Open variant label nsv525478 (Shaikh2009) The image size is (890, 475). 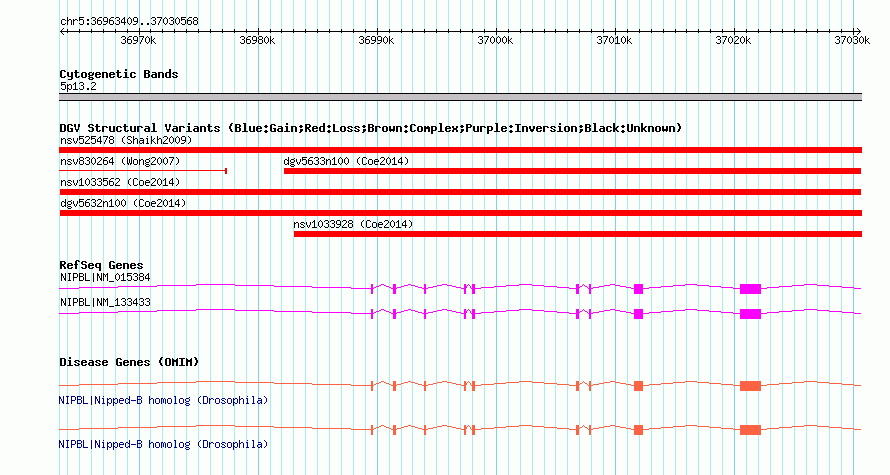point(126,140)
